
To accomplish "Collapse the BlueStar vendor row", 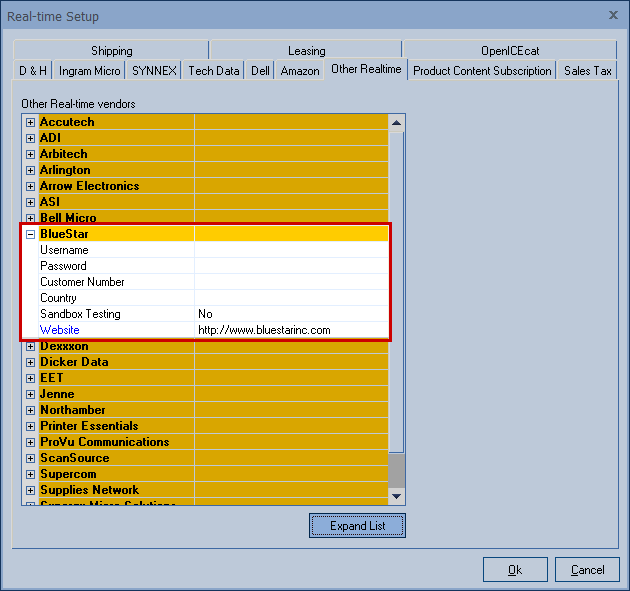I will [x=31, y=234].
